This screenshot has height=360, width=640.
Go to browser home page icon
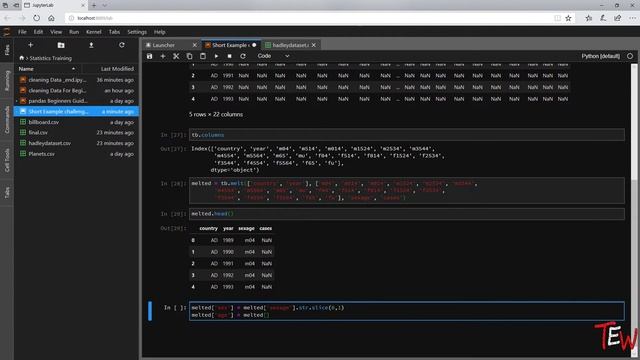coord(51,18)
